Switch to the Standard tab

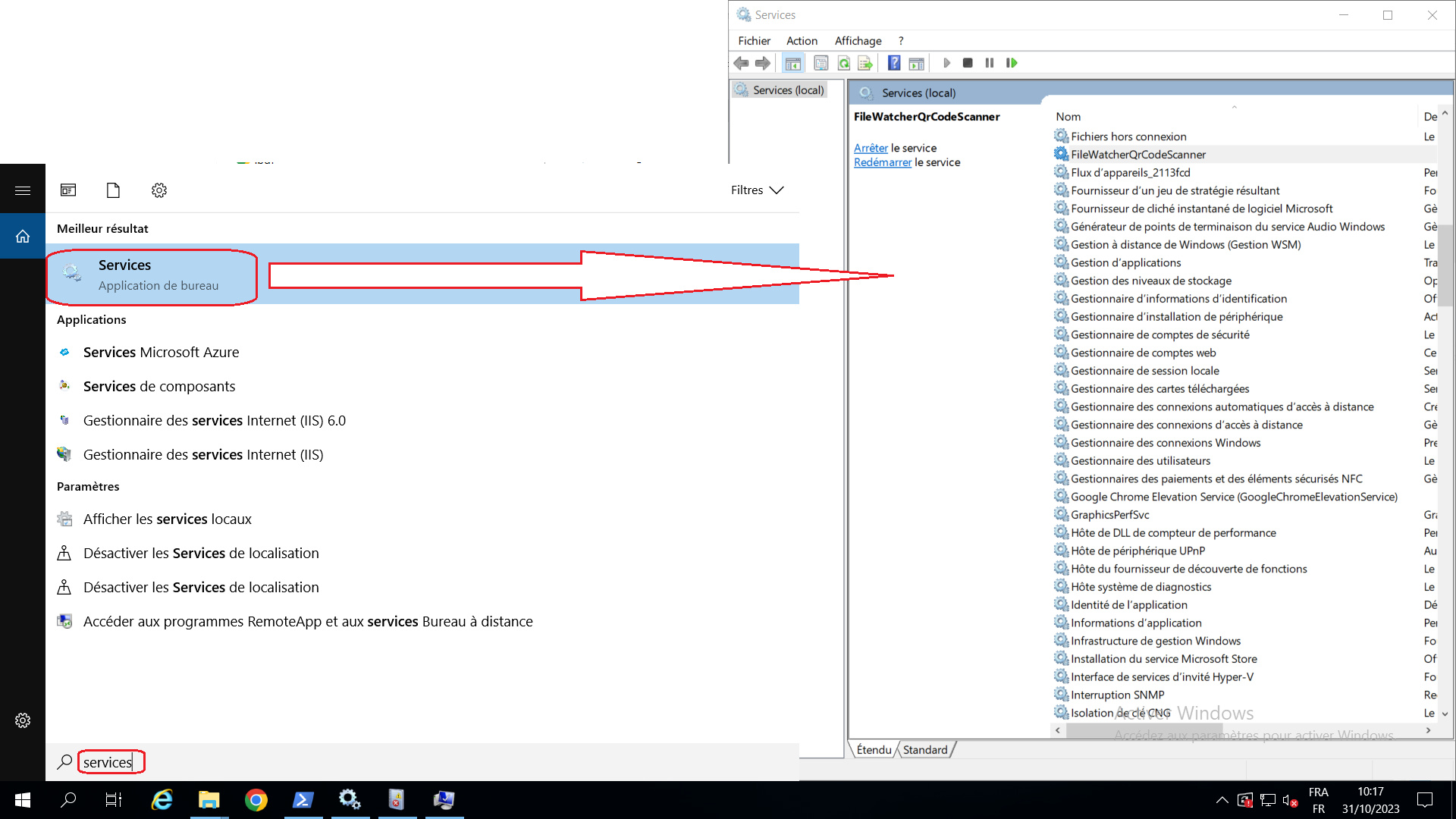point(925,750)
